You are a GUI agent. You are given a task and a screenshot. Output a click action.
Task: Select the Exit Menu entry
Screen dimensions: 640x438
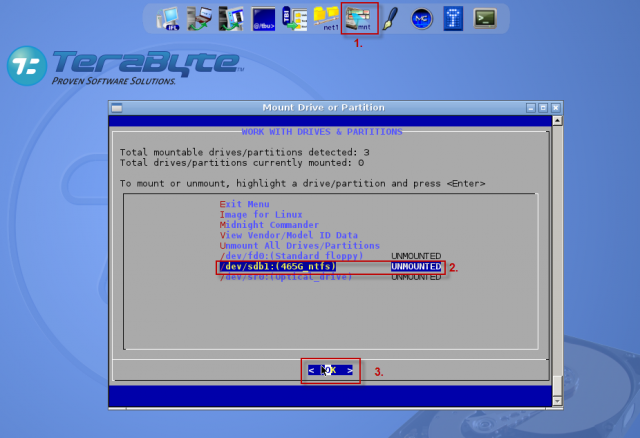[244, 204]
